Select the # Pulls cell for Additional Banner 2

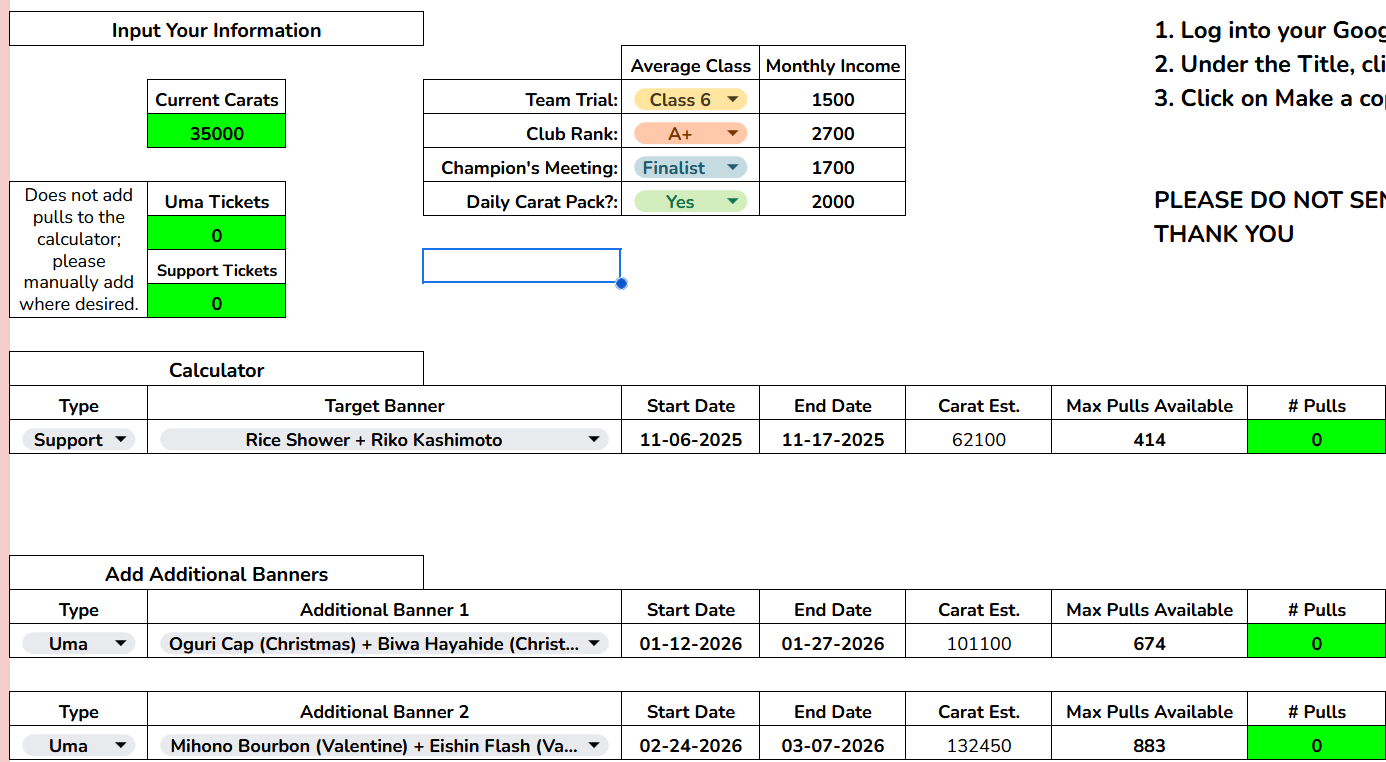tap(1317, 743)
